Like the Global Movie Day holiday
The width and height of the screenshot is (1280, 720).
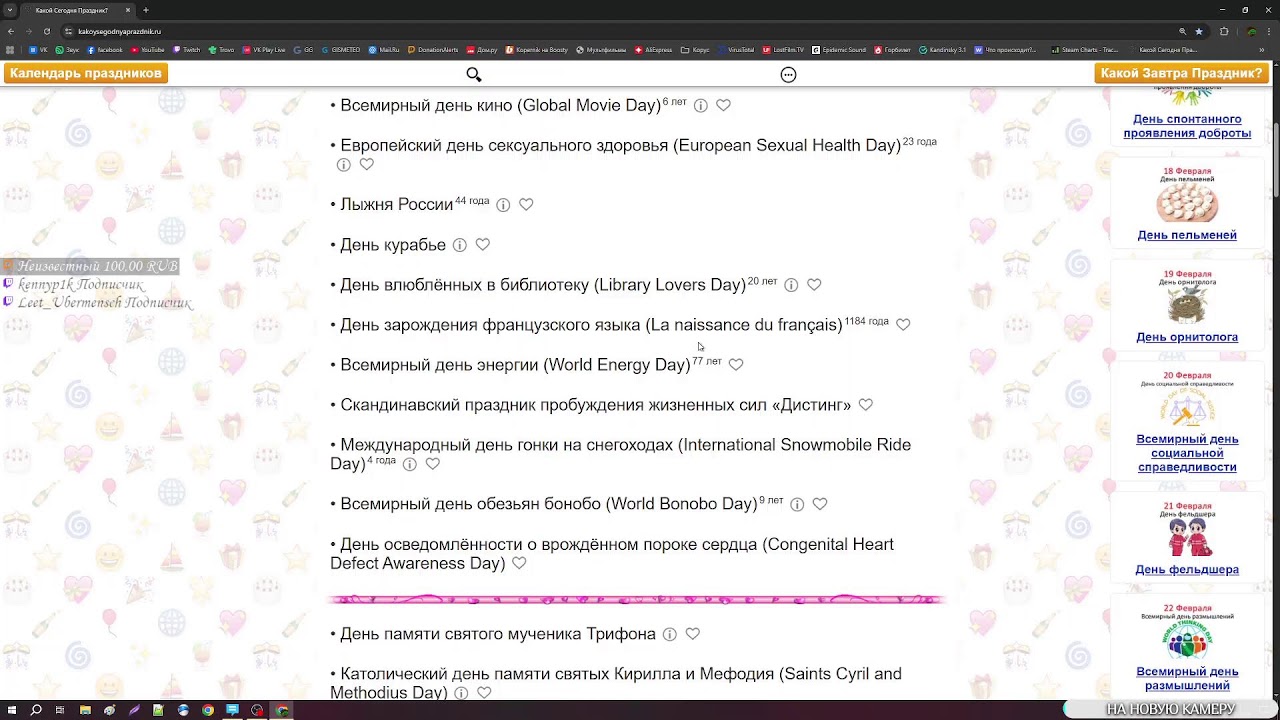click(x=723, y=105)
